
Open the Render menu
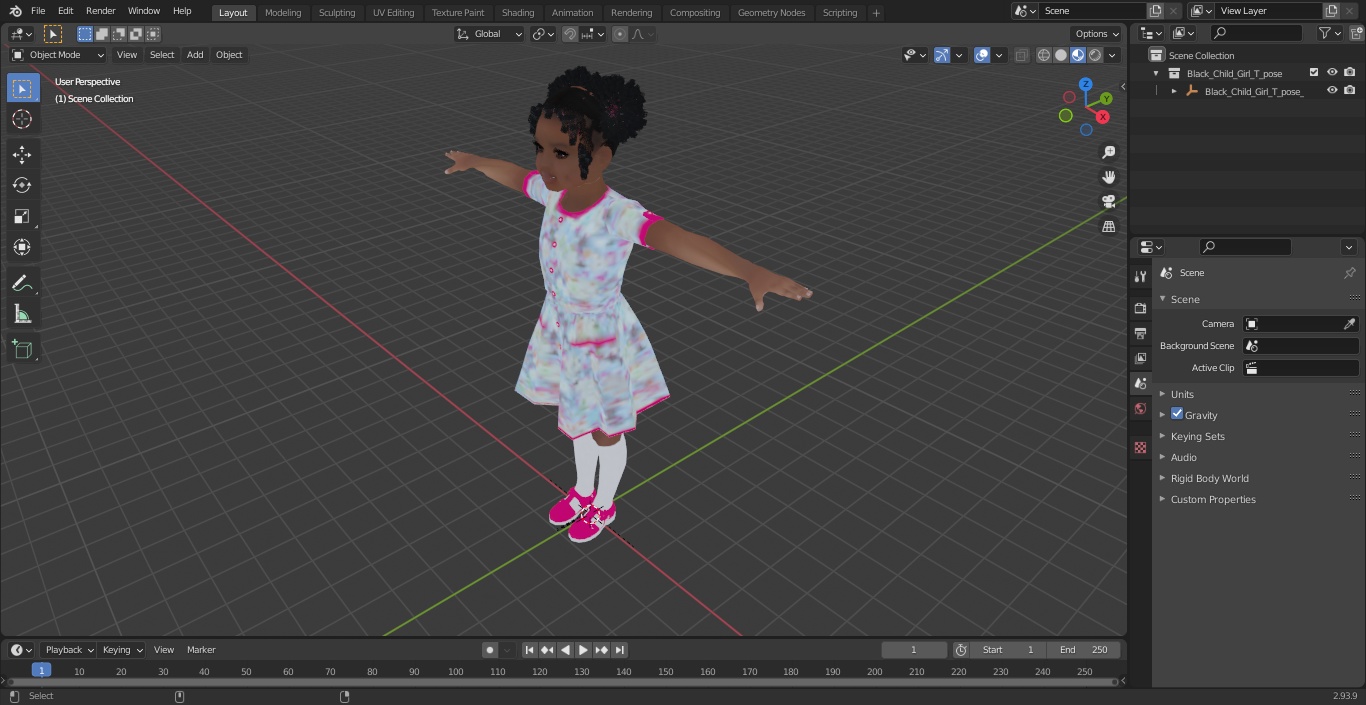pyautogui.click(x=100, y=11)
